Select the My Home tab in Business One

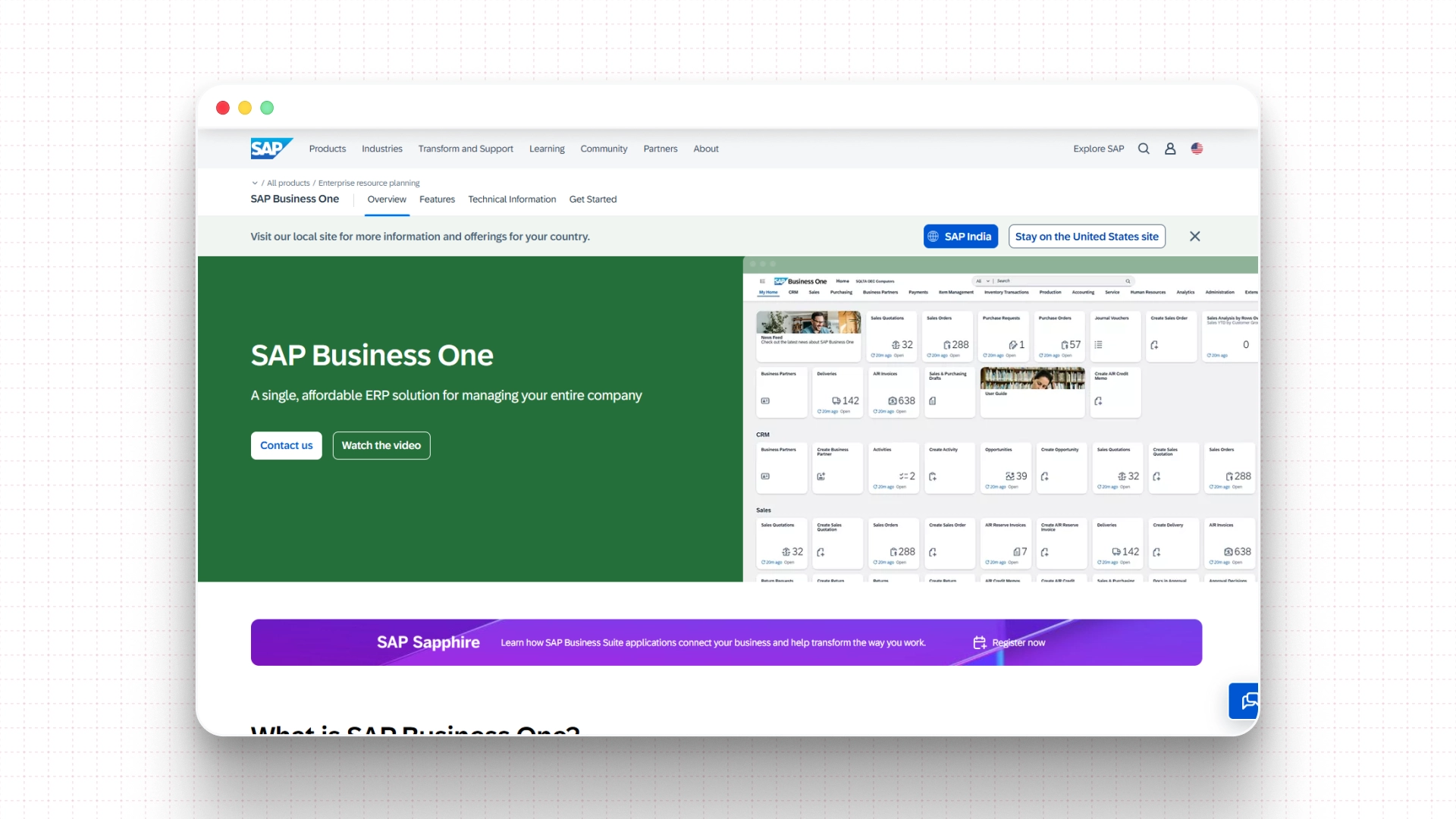click(x=769, y=292)
